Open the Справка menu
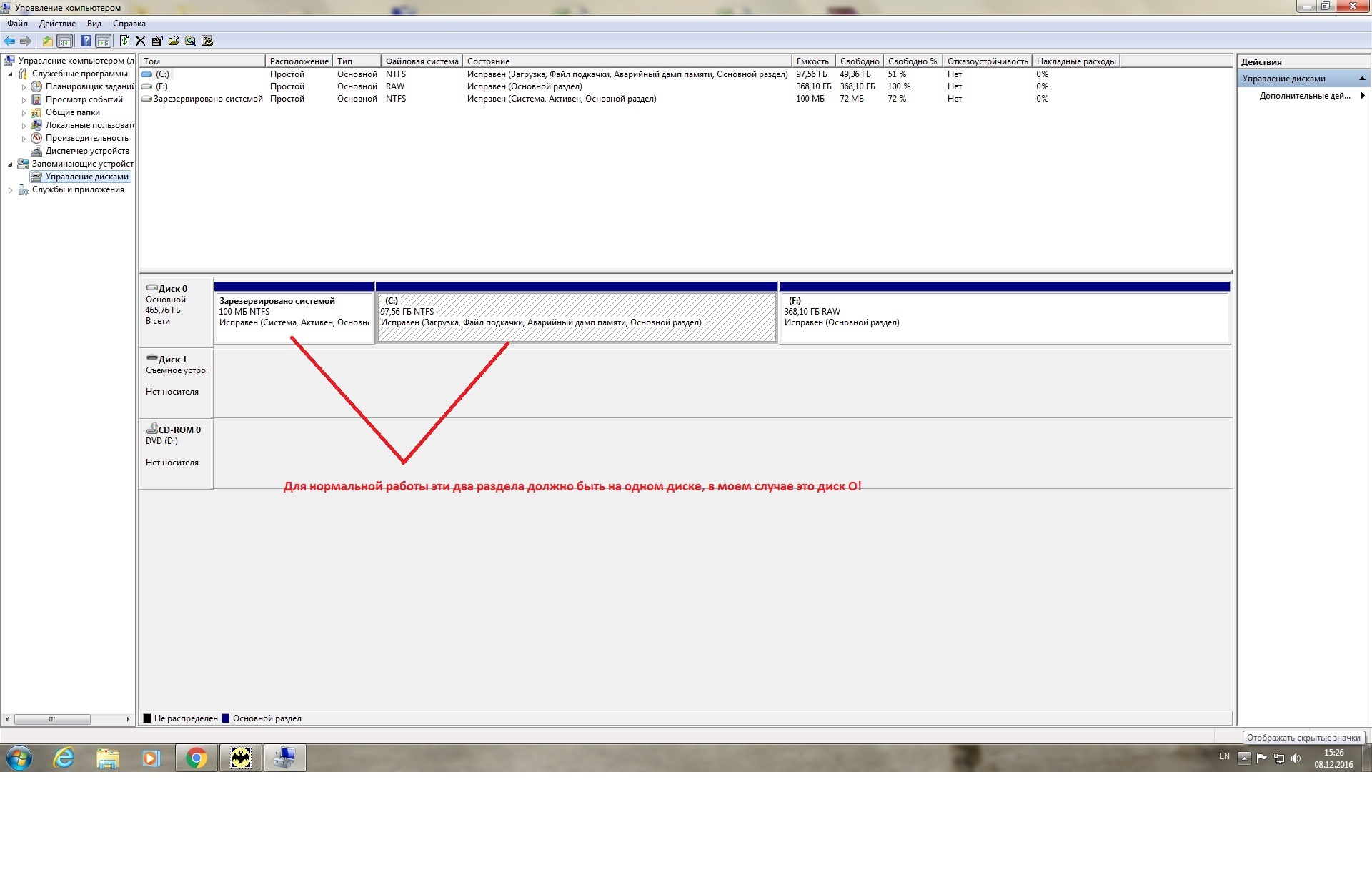This screenshot has height=875, width=1372. point(129,24)
